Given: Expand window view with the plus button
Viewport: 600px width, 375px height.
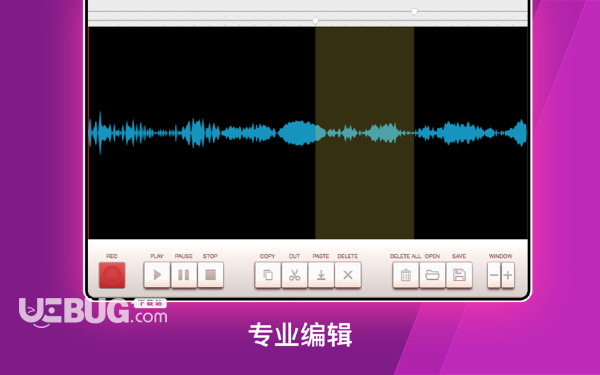Looking at the screenshot, I should (x=508, y=275).
